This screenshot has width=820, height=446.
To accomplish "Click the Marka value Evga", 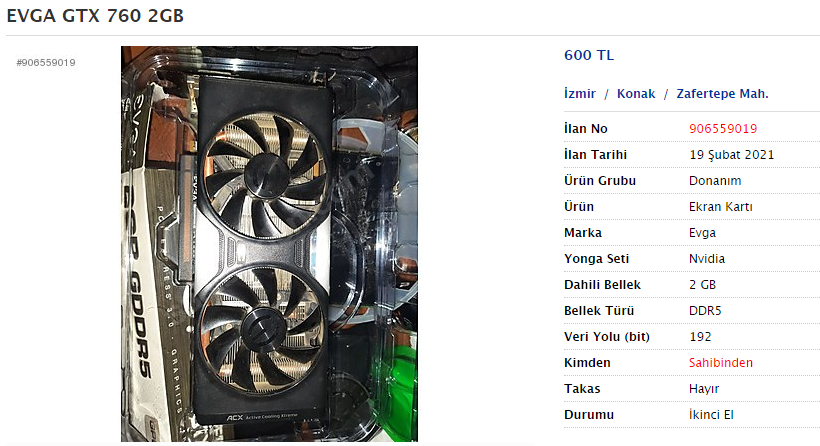I will click(702, 233).
